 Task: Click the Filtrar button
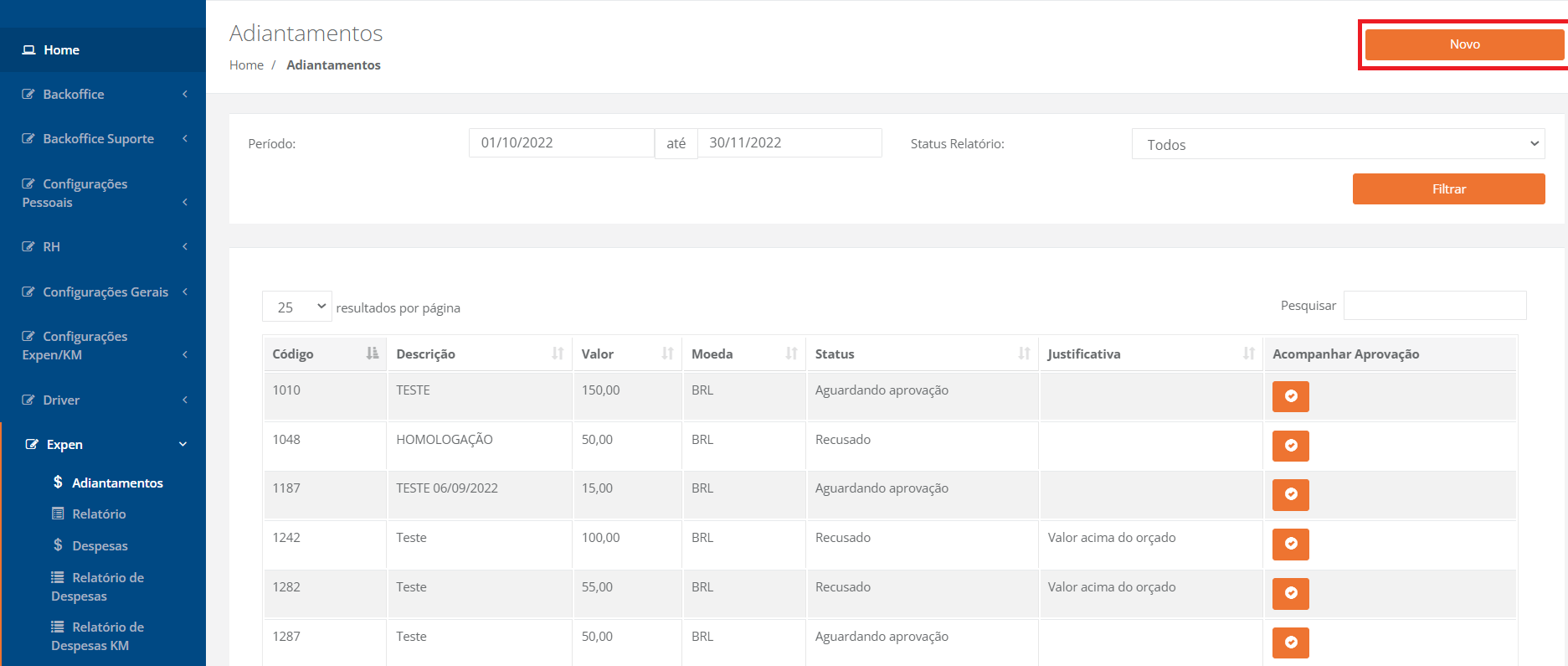coord(1448,189)
